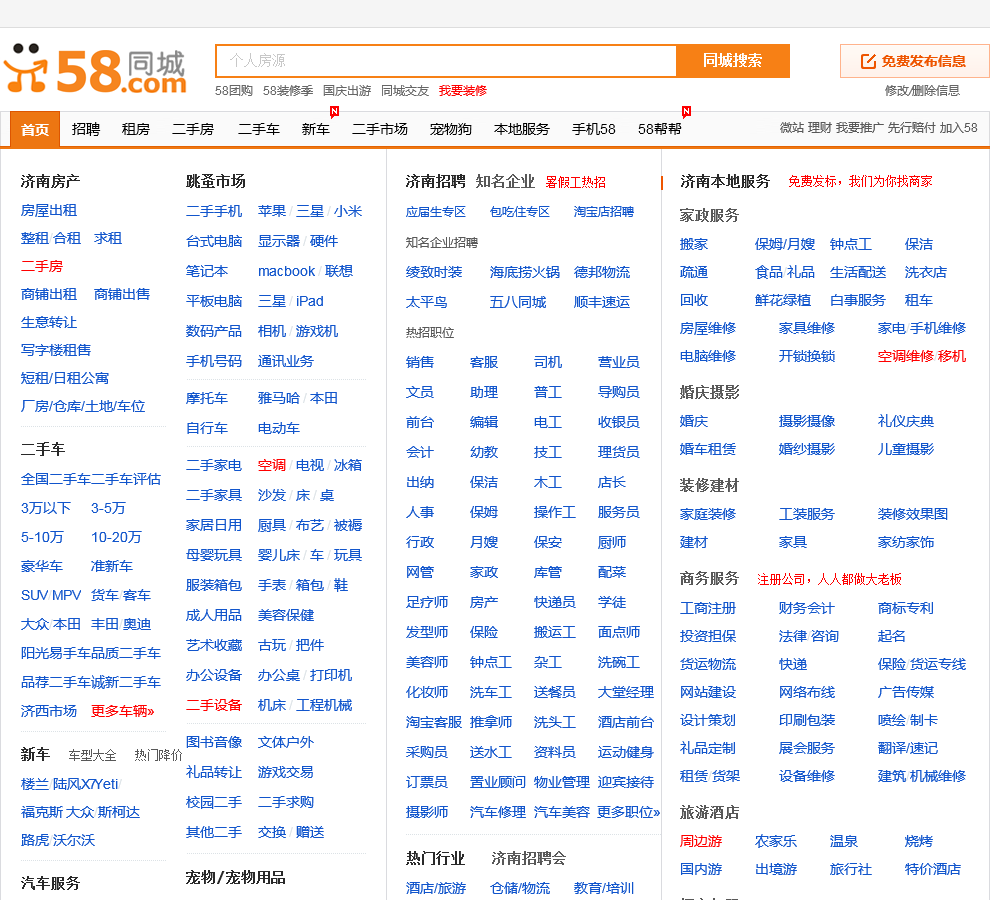This screenshot has width=990, height=900.
Task: Open the 保姆/月嫂 link
Action: tap(785, 244)
